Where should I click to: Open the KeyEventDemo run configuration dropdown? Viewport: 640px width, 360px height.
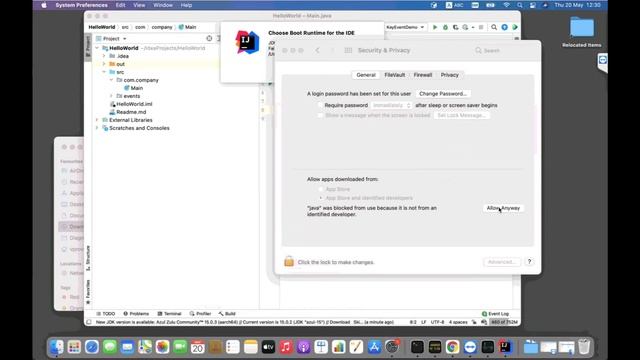[405, 27]
